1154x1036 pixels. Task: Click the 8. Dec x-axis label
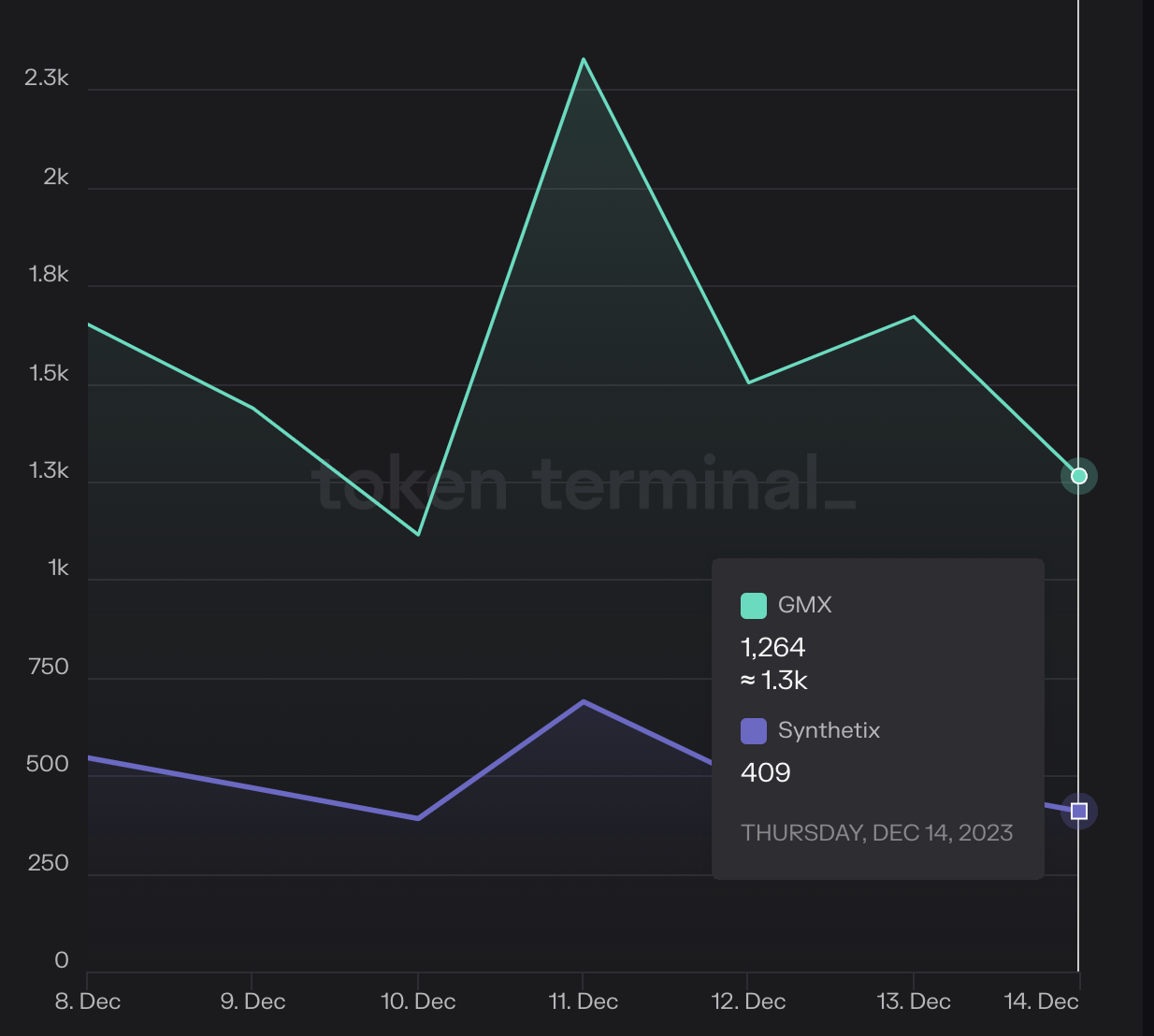click(88, 1001)
